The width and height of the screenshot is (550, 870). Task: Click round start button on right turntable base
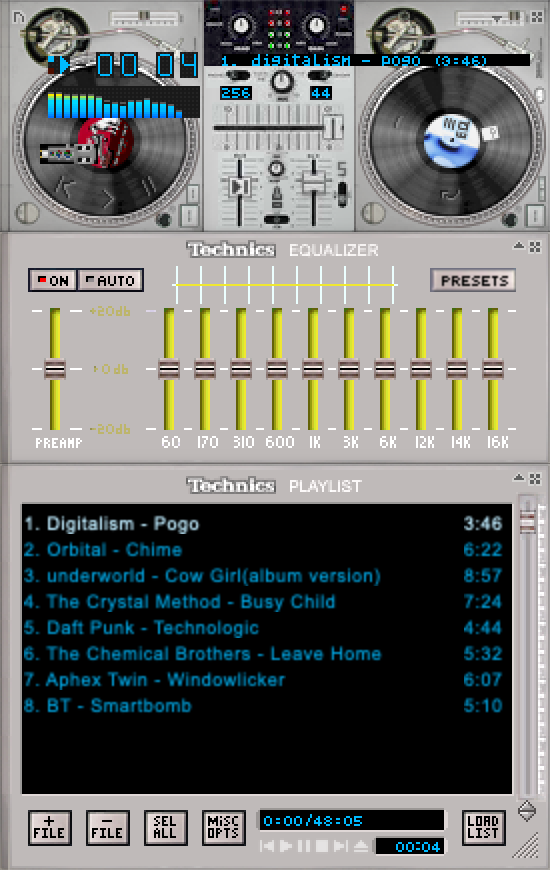tap(373, 212)
